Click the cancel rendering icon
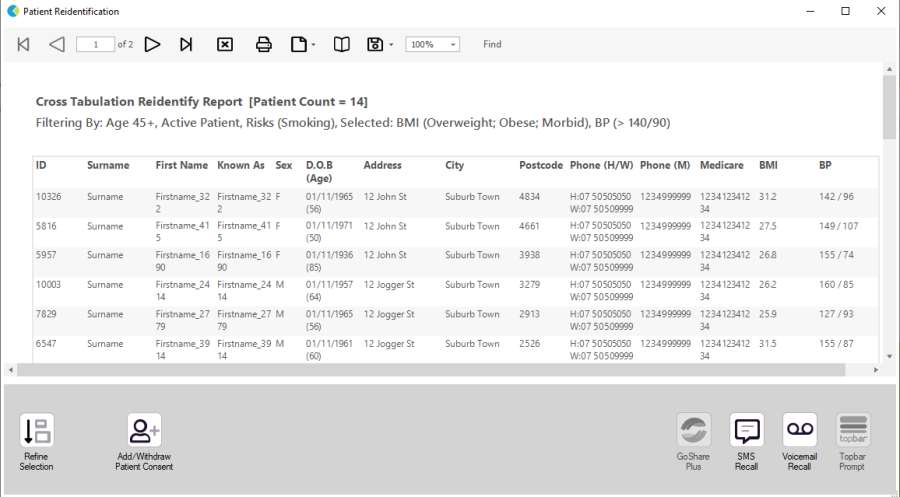This screenshot has height=497, width=900. pyautogui.click(x=225, y=44)
